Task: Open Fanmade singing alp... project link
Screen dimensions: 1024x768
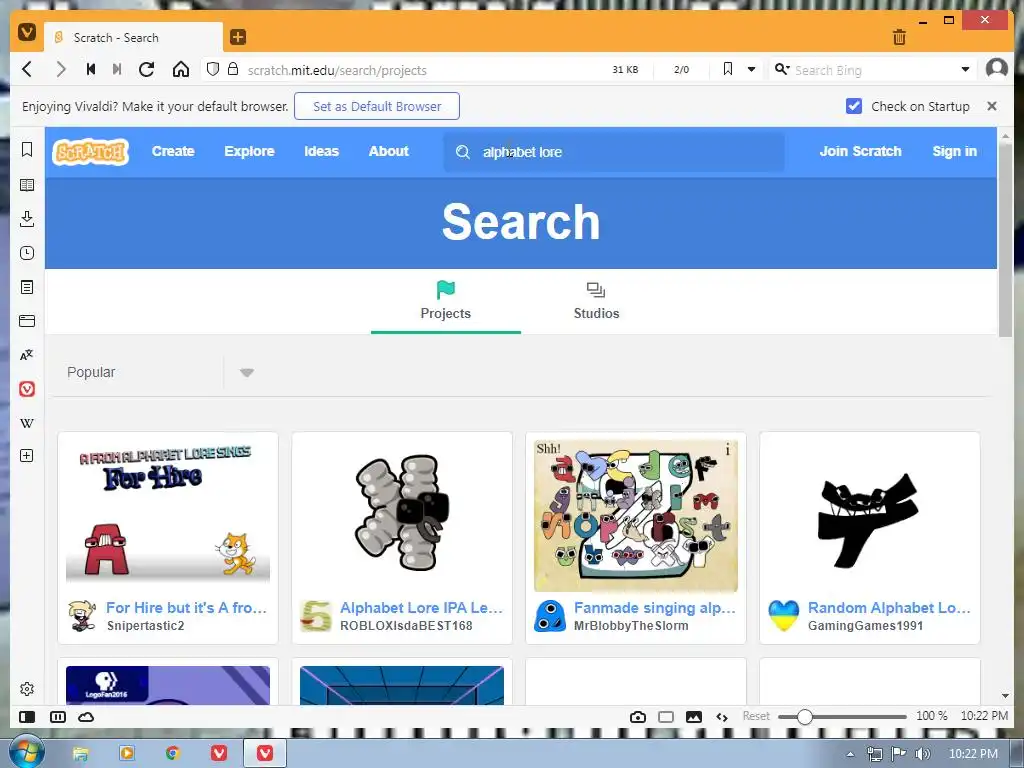Action: click(x=654, y=607)
